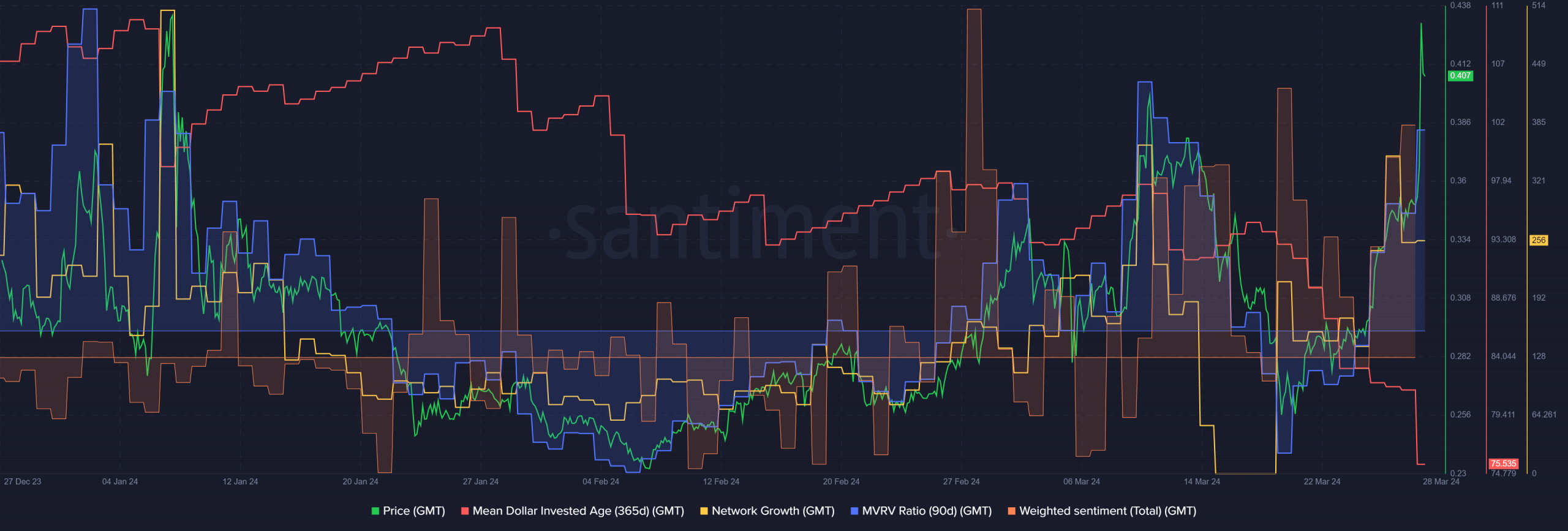Click the 64.261 network growth axis value
The width and height of the screenshot is (1568, 531).
1544,415
